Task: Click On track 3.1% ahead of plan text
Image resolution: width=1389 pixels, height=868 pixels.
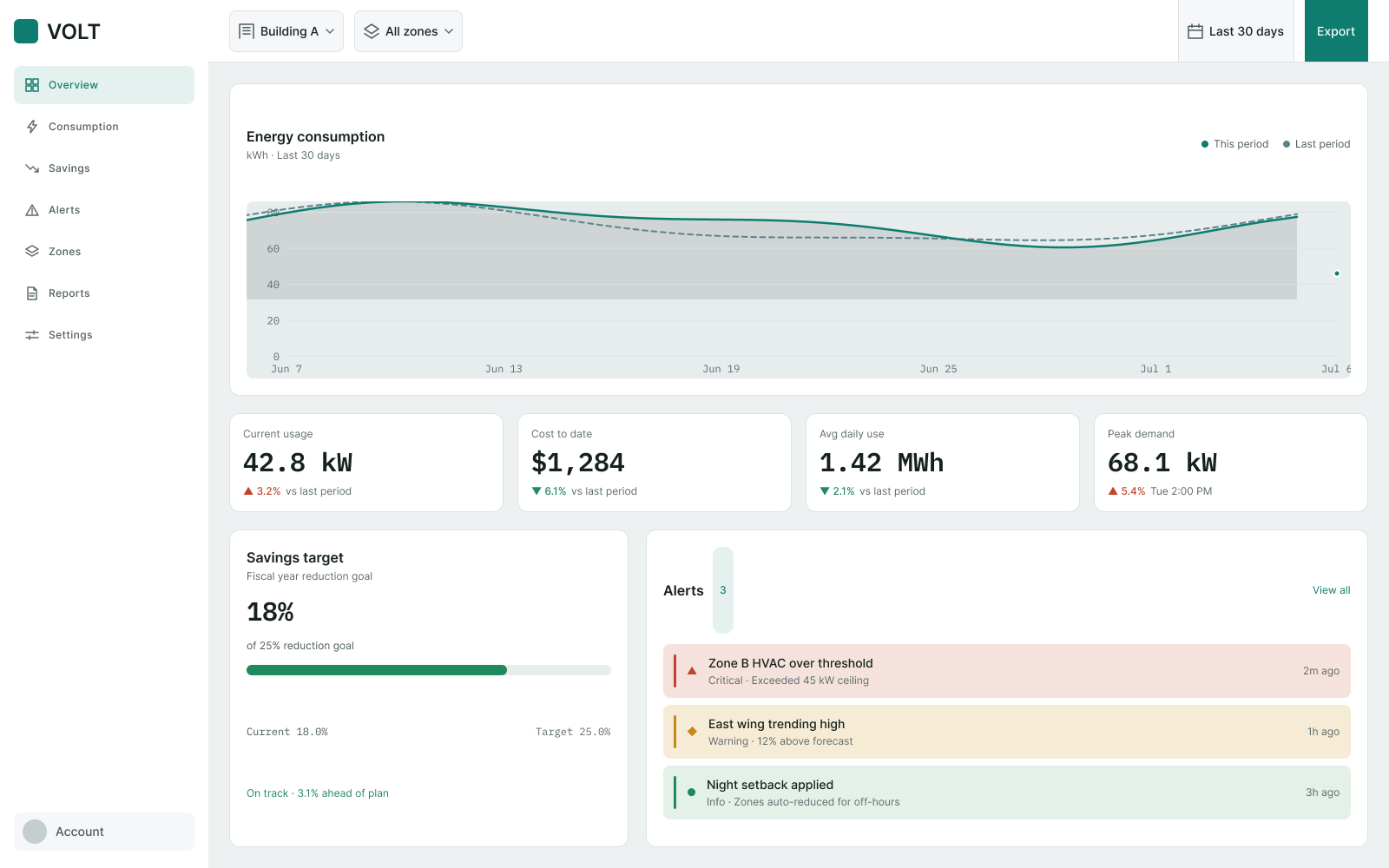Action: pyautogui.click(x=318, y=793)
